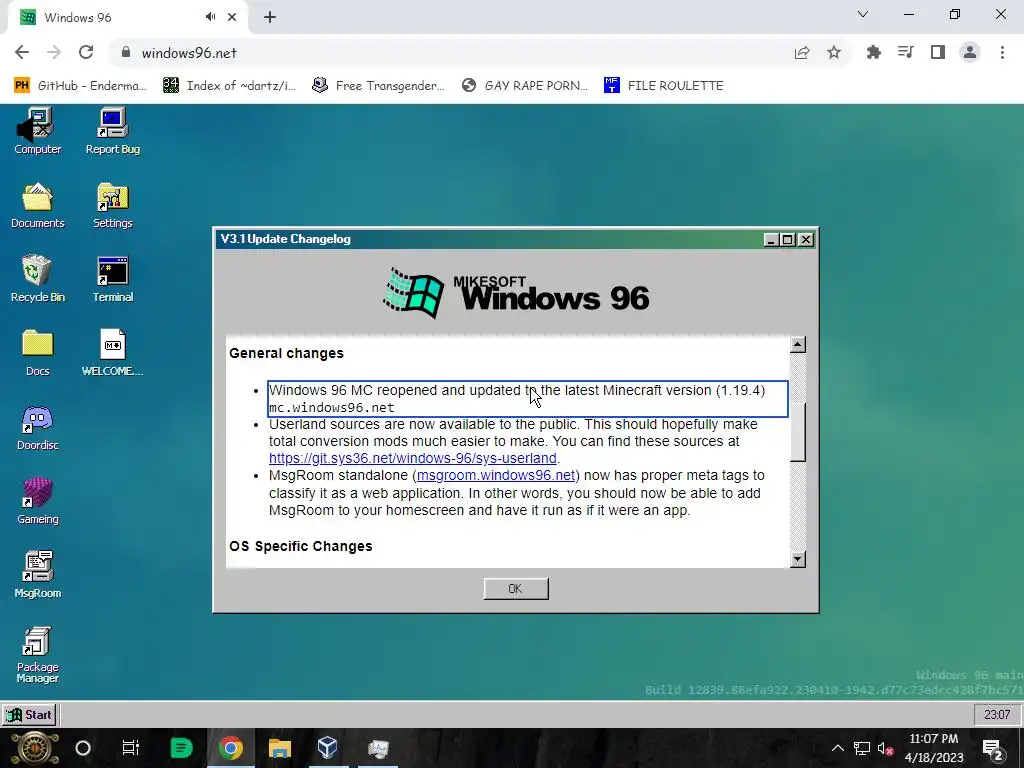Mute the Windows 96 tab audio

tap(210, 17)
